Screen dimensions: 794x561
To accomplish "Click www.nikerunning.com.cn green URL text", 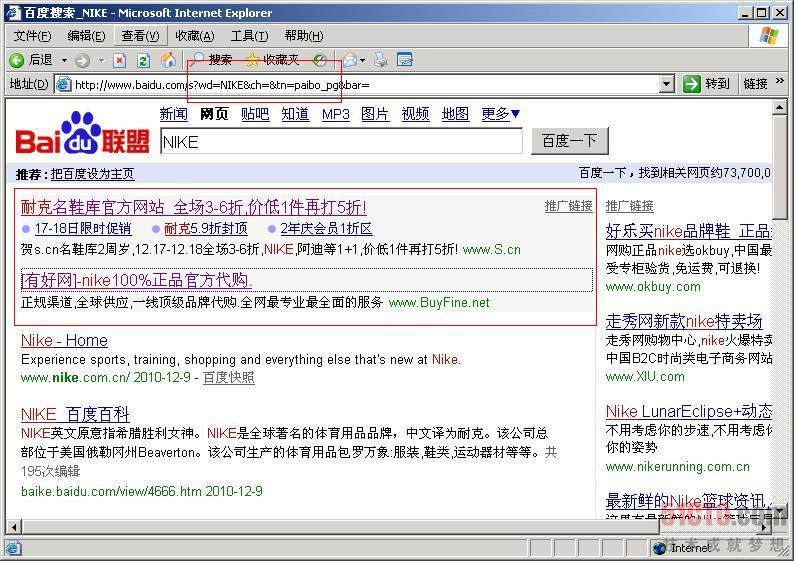I will click(x=678, y=466).
